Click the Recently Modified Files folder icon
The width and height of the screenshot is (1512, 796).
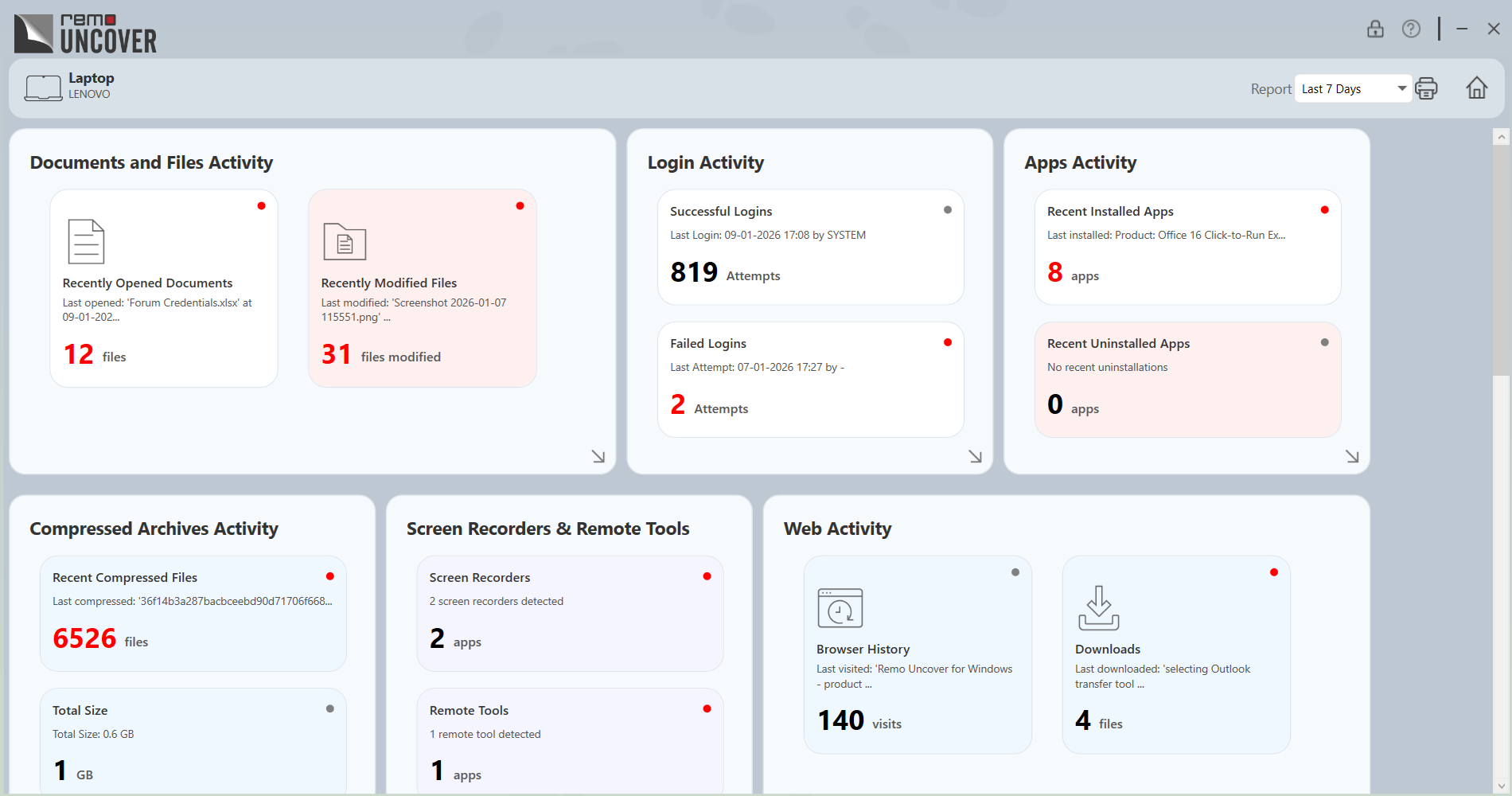tap(345, 242)
